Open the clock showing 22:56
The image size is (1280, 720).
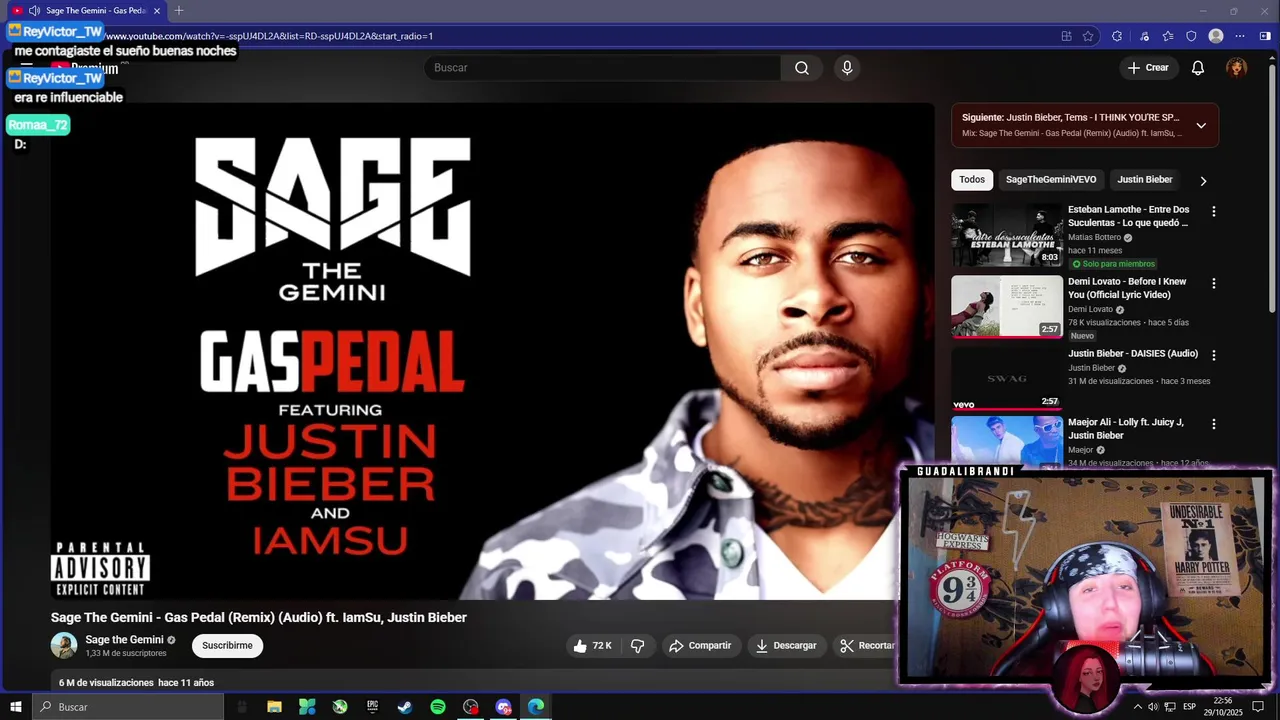(x=1223, y=707)
